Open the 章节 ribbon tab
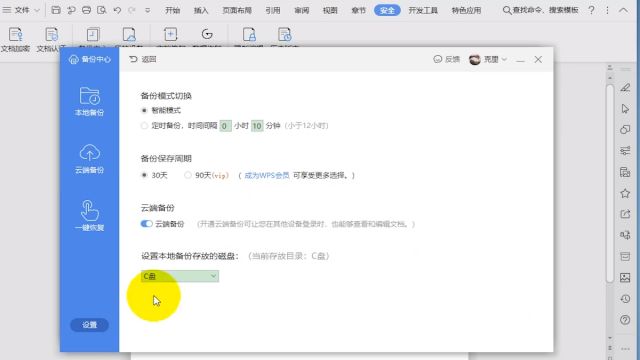The width and height of the screenshot is (640, 360). pyautogui.click(x=358, y=10)
